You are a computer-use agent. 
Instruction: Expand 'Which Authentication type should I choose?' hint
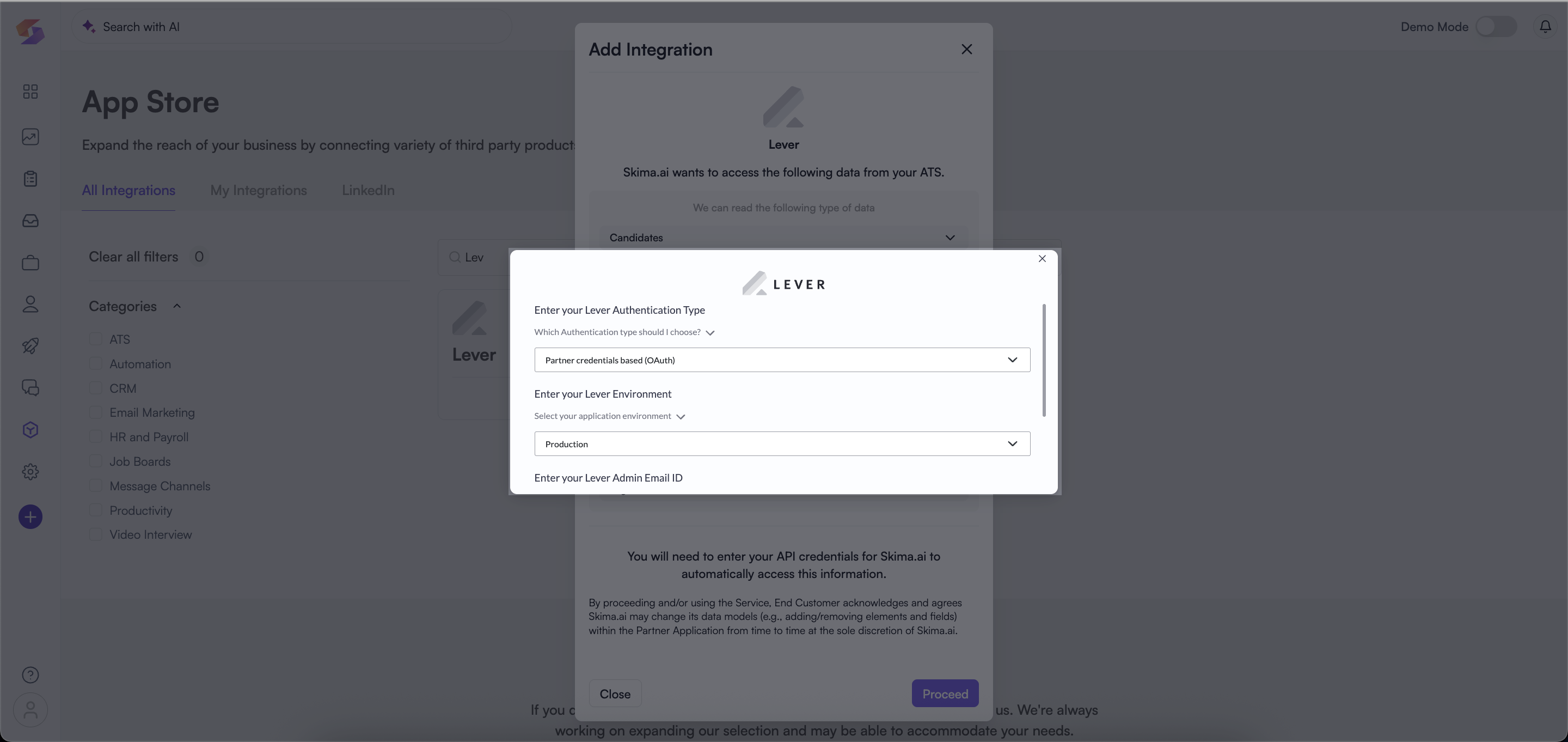pos(624,332)
